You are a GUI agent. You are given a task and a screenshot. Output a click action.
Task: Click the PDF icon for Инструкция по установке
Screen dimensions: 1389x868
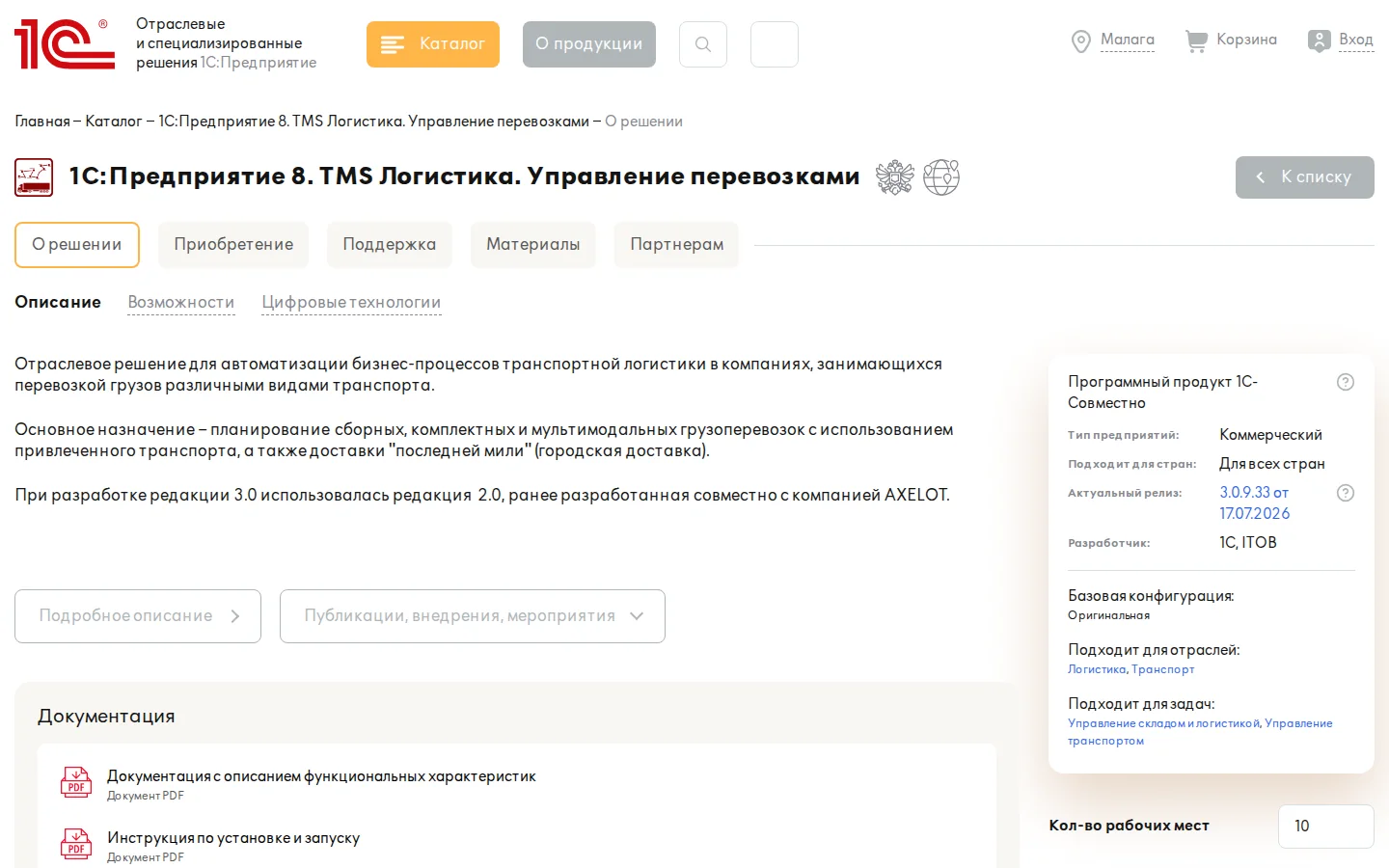76,844
